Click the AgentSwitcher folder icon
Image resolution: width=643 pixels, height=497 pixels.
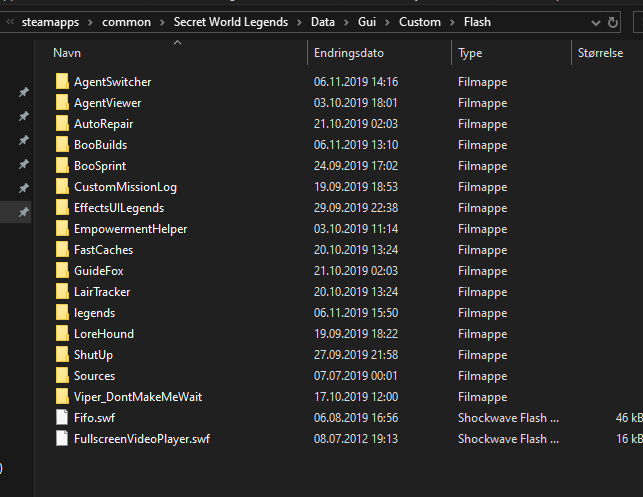click(x=62, y=82)
